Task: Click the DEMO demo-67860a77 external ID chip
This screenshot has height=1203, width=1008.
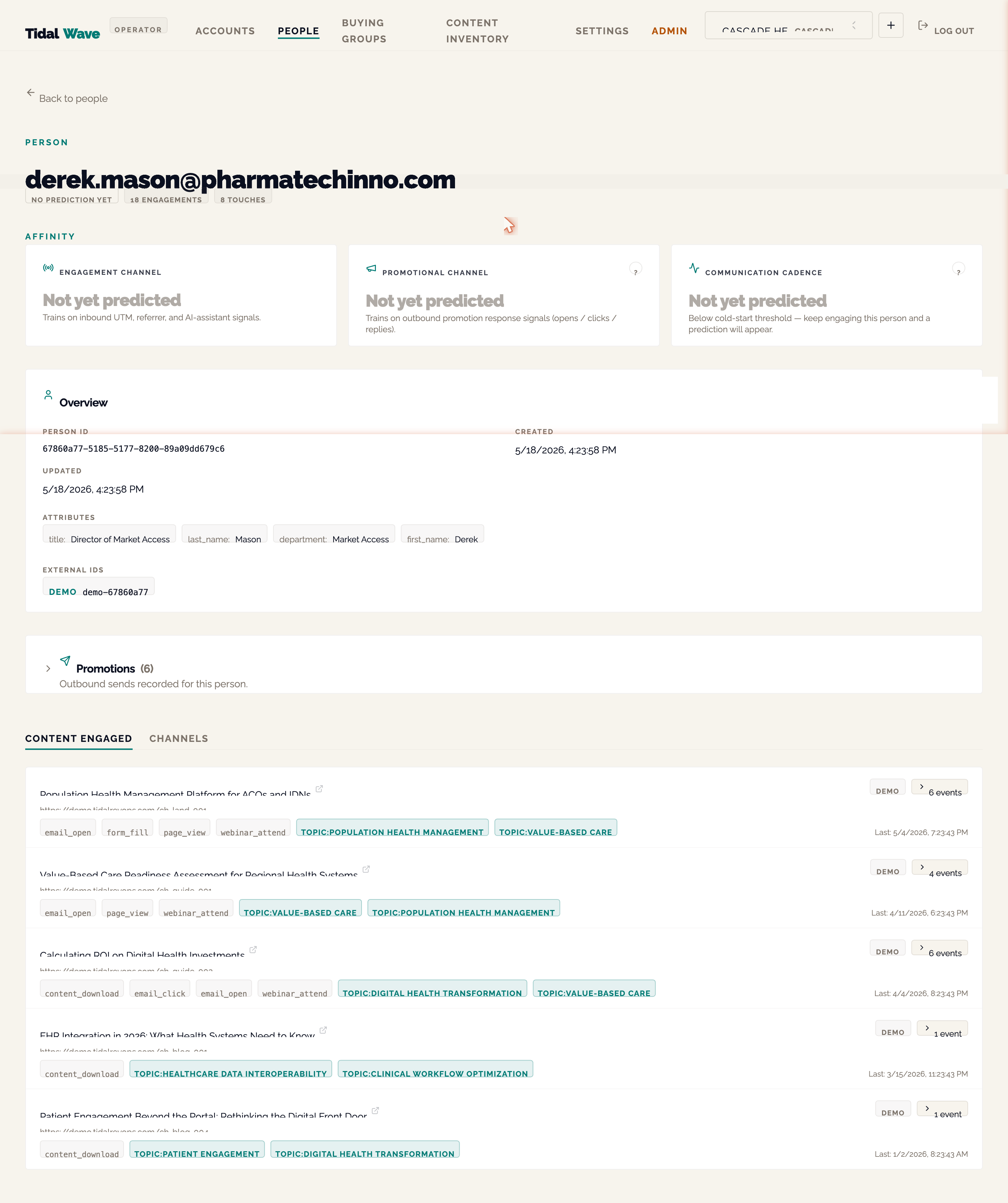Action: [x=98, y=586]
